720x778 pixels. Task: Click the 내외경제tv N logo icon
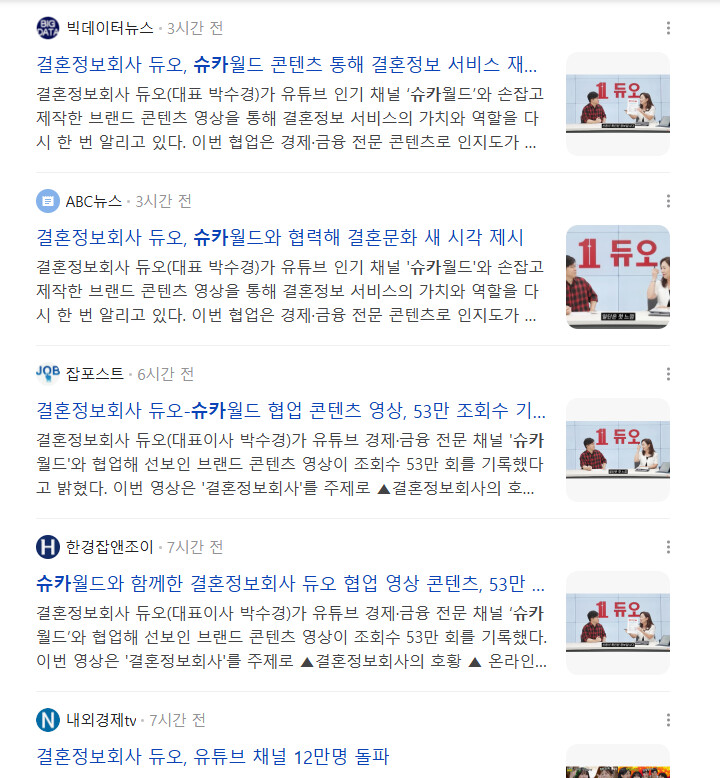click(48, 720)
